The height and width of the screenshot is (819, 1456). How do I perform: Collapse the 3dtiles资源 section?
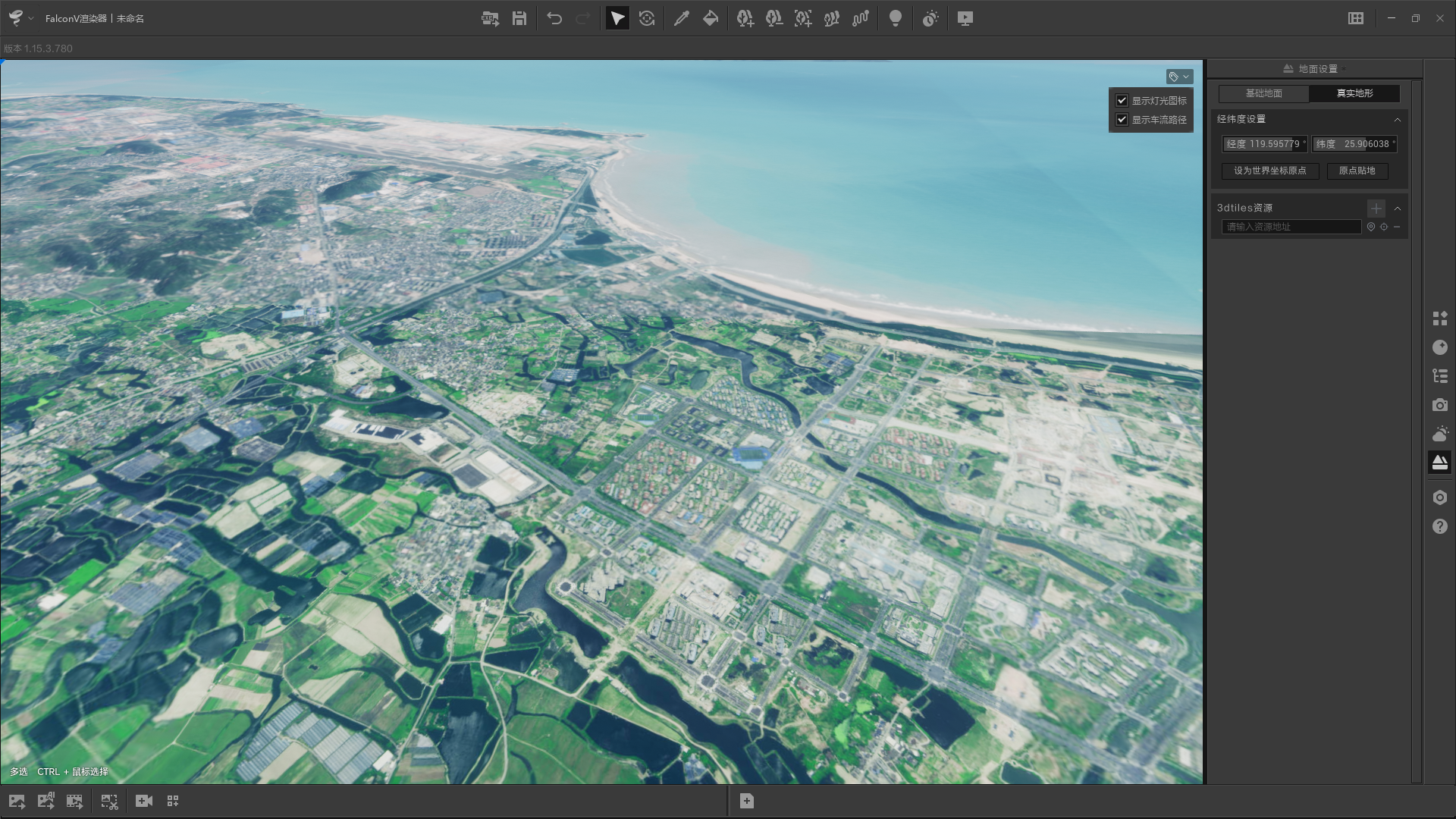pyautogui.click(x=1397, y=208)
